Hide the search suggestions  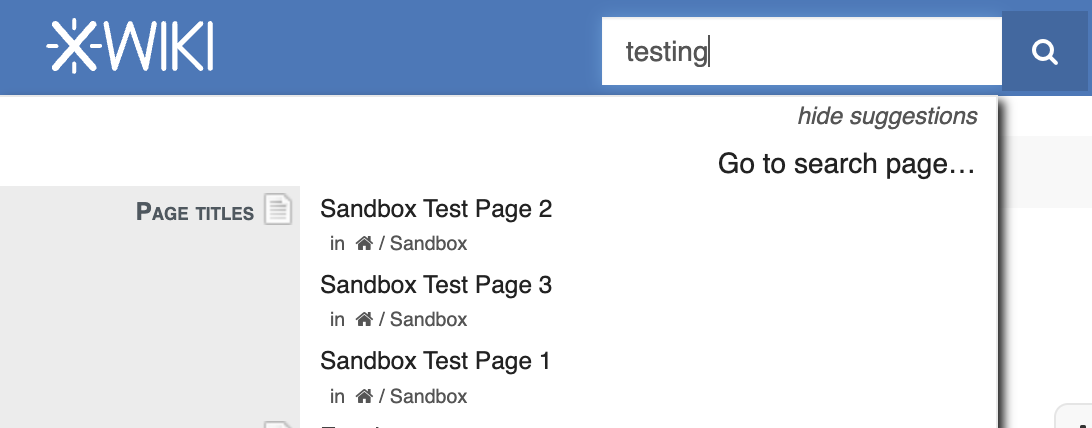[887, 116]
